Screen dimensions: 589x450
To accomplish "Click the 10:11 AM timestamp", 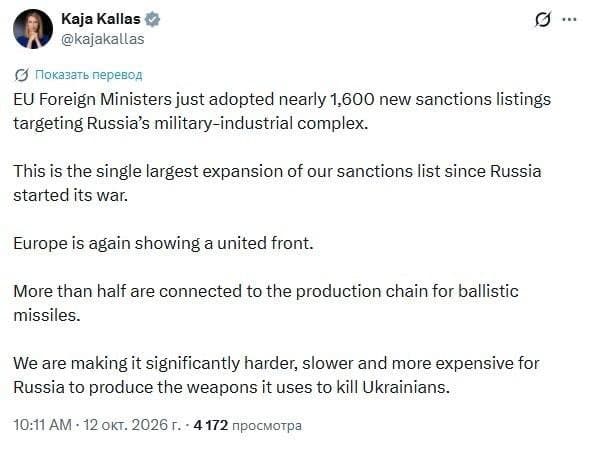I will pos(42,425).
